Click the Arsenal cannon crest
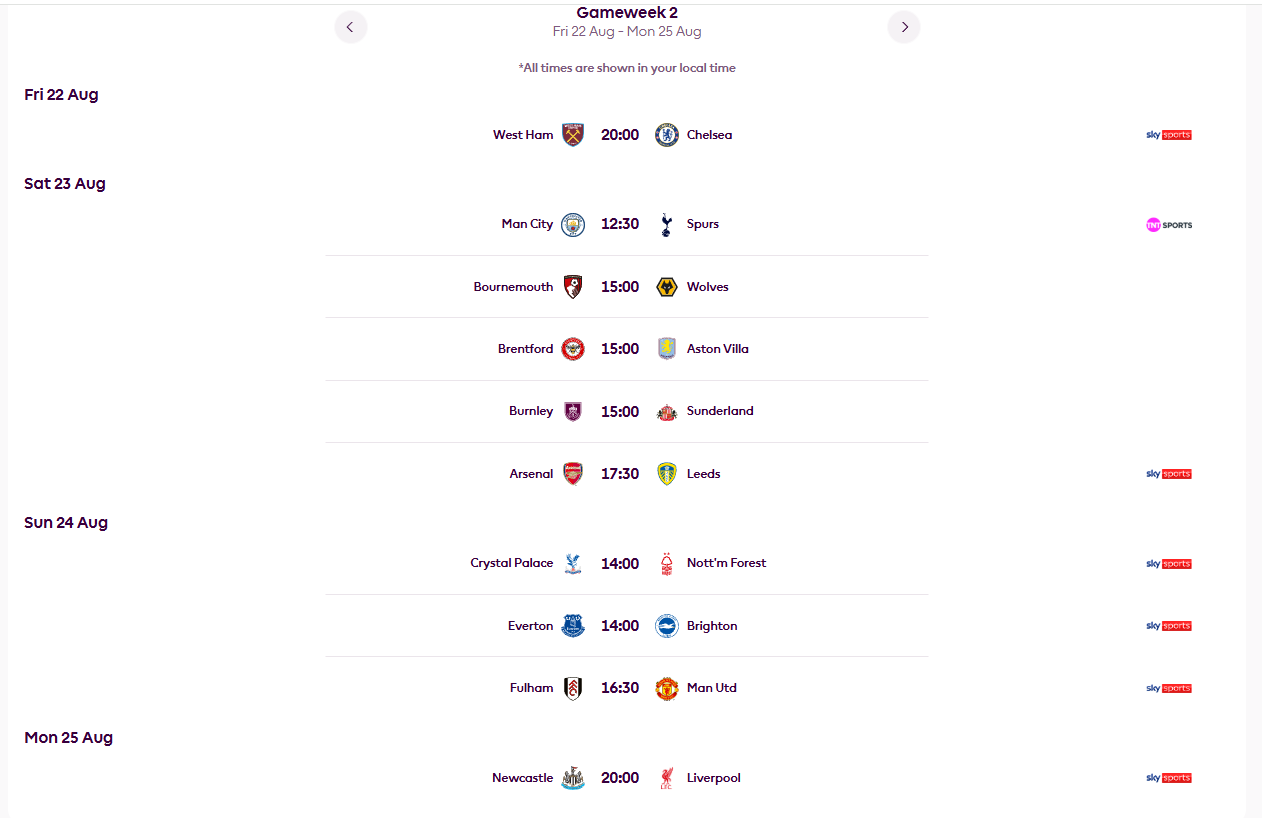Screen dimensions: 1262x818 tap(573, 474)
